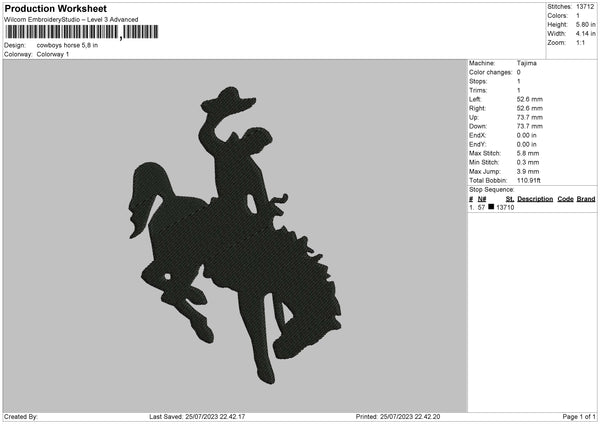
Task: Click the 'Created By:' footer label
Action: [x=21, y=417]
